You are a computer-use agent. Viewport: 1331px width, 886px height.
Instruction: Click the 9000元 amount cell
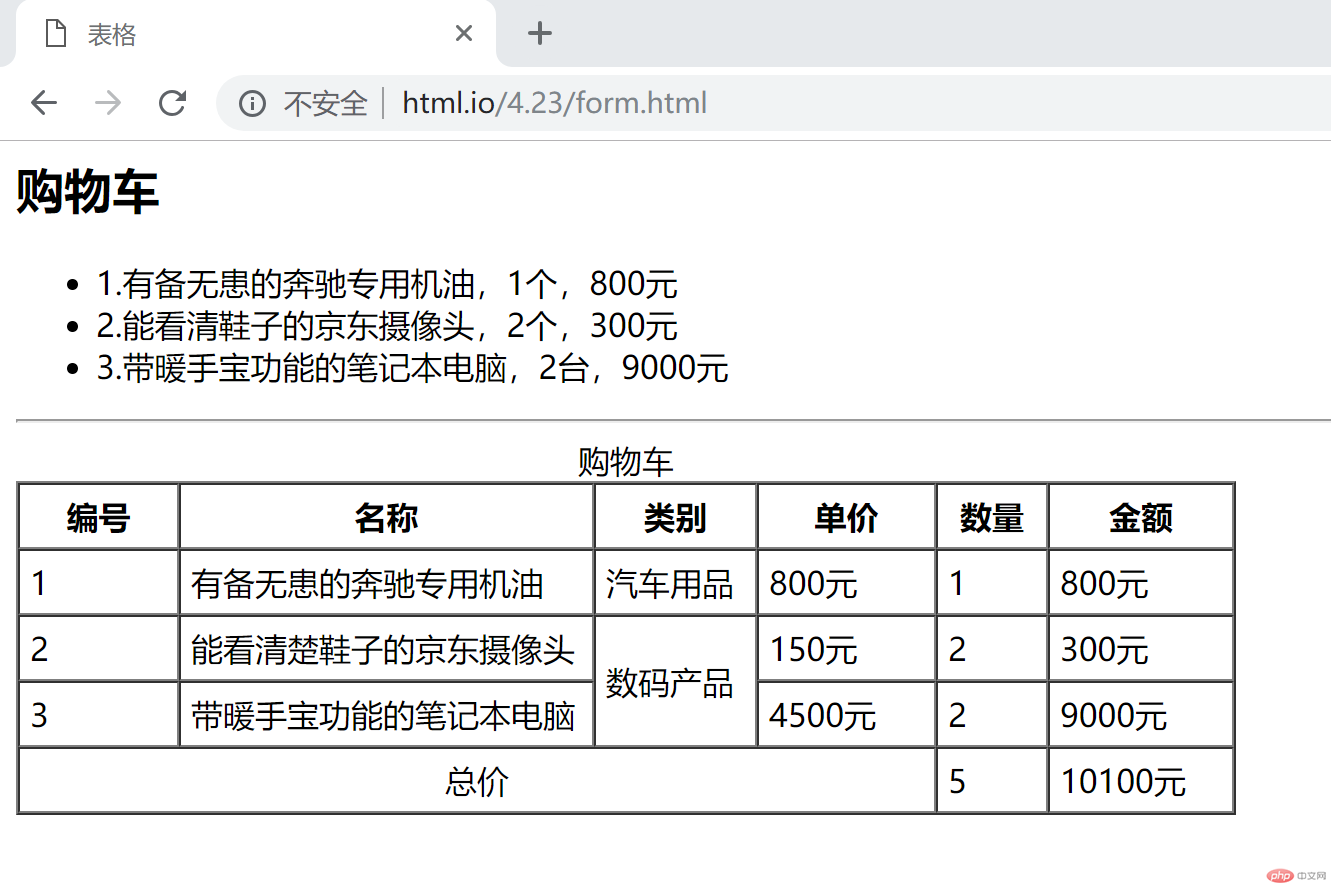[x=1141, y=716]
